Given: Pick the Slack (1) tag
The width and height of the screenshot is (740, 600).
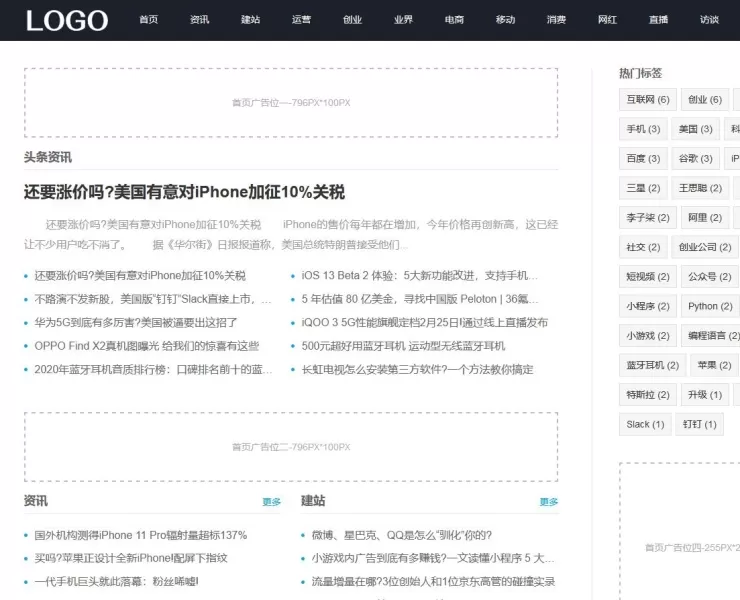Looking at the screenshot, I should pyautogui.click(x=645, y=424).
